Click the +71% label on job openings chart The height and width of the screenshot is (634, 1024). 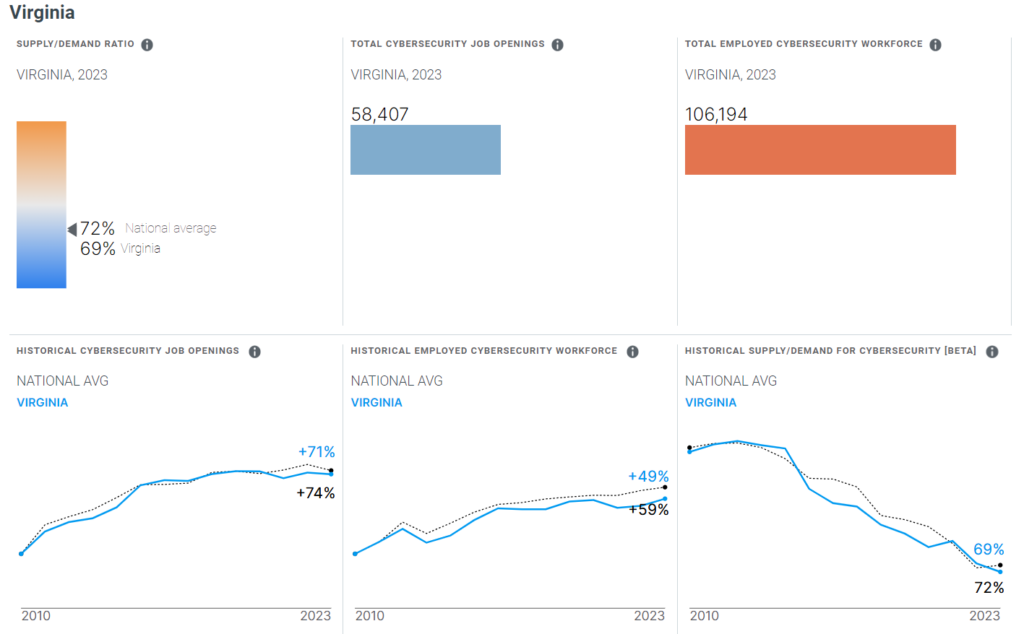316,452
